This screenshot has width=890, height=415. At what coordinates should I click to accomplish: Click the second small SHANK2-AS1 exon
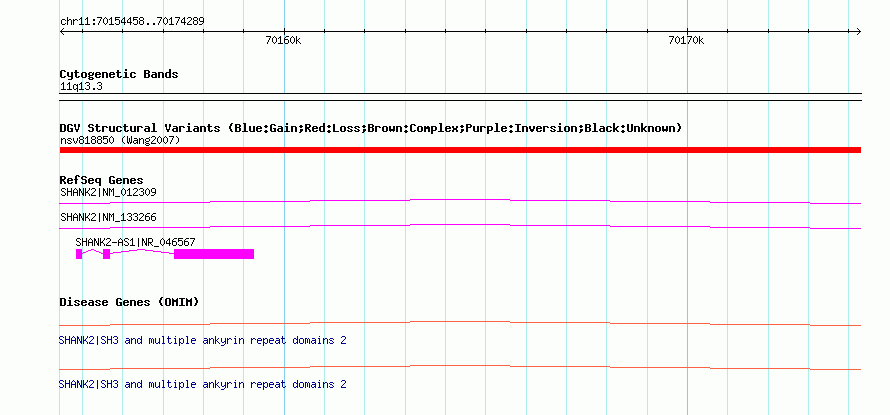106,254
